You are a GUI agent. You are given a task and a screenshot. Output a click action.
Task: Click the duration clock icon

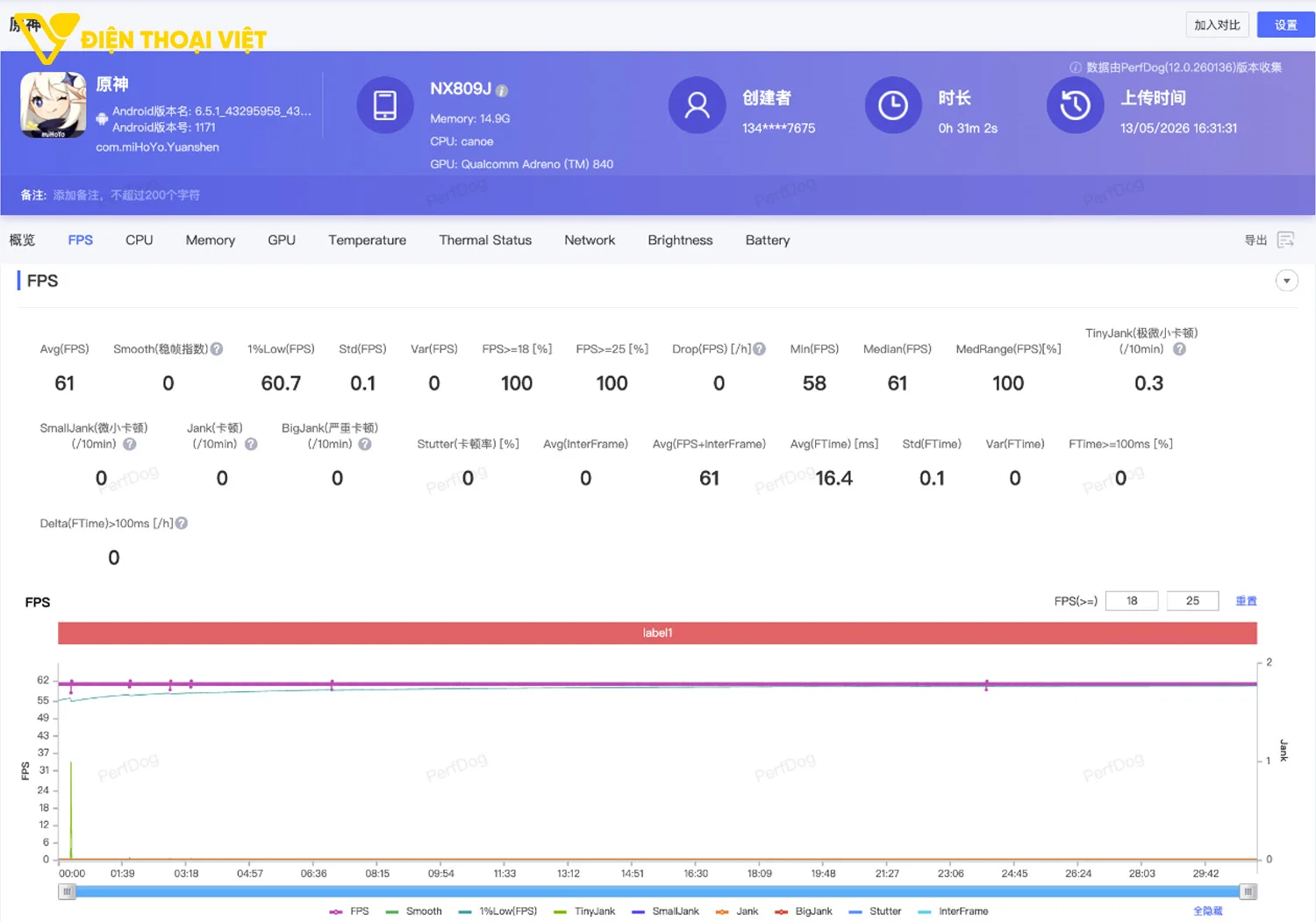[893, 105]
